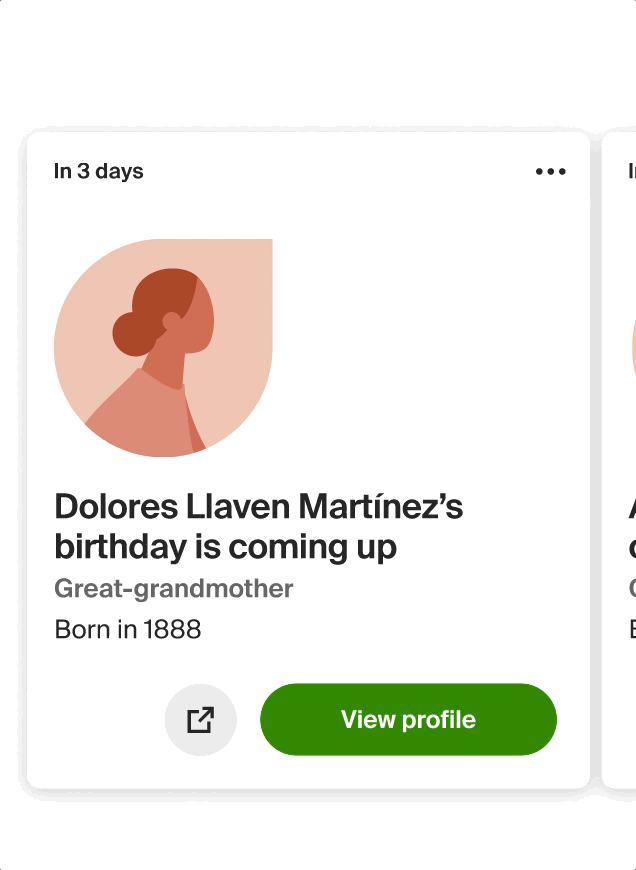Click the next card's partial relationship label

click(633, 588)
